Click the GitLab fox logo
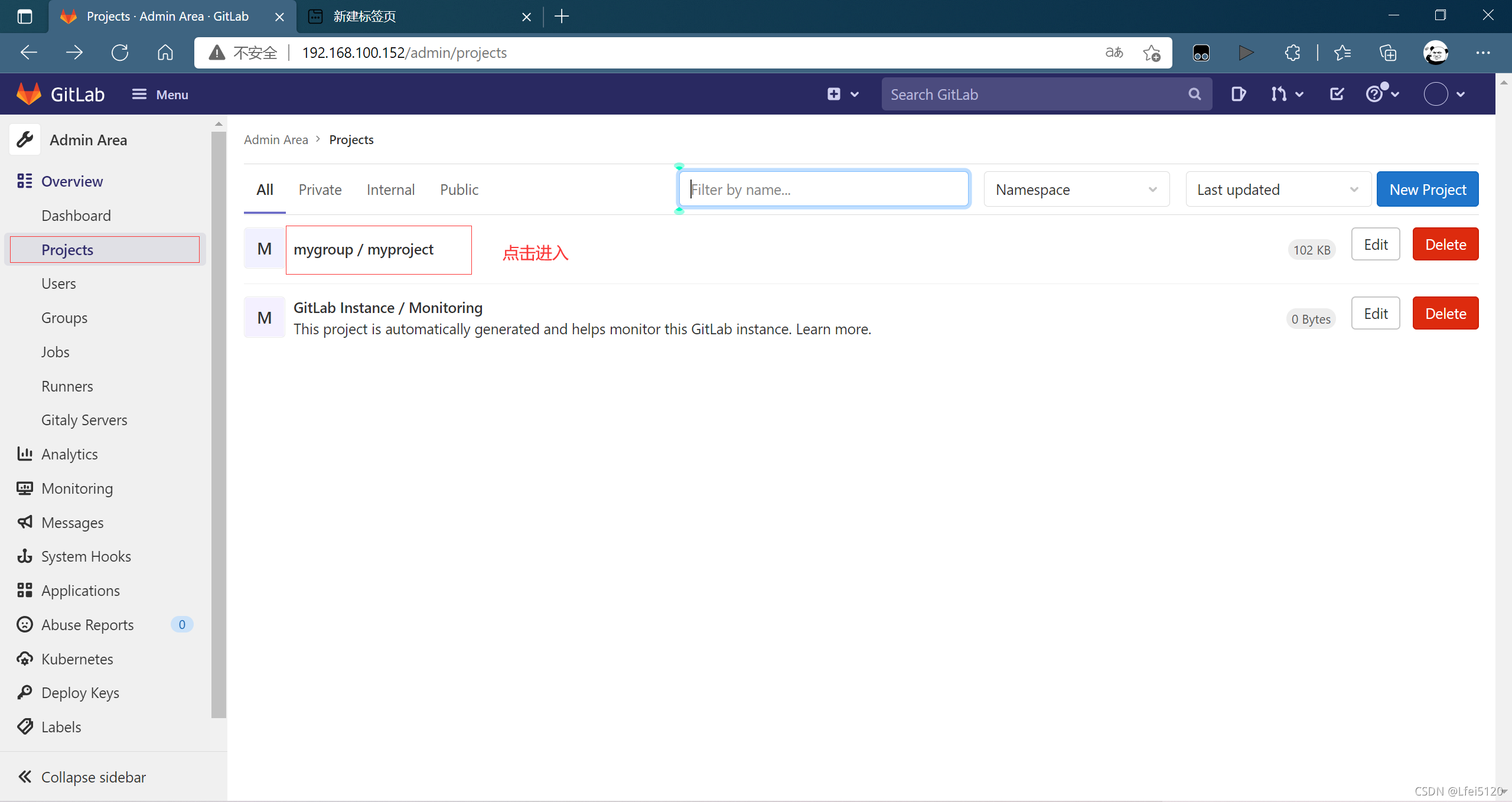The width and height of the screenshot is (1512, 802). pos(28,94)
